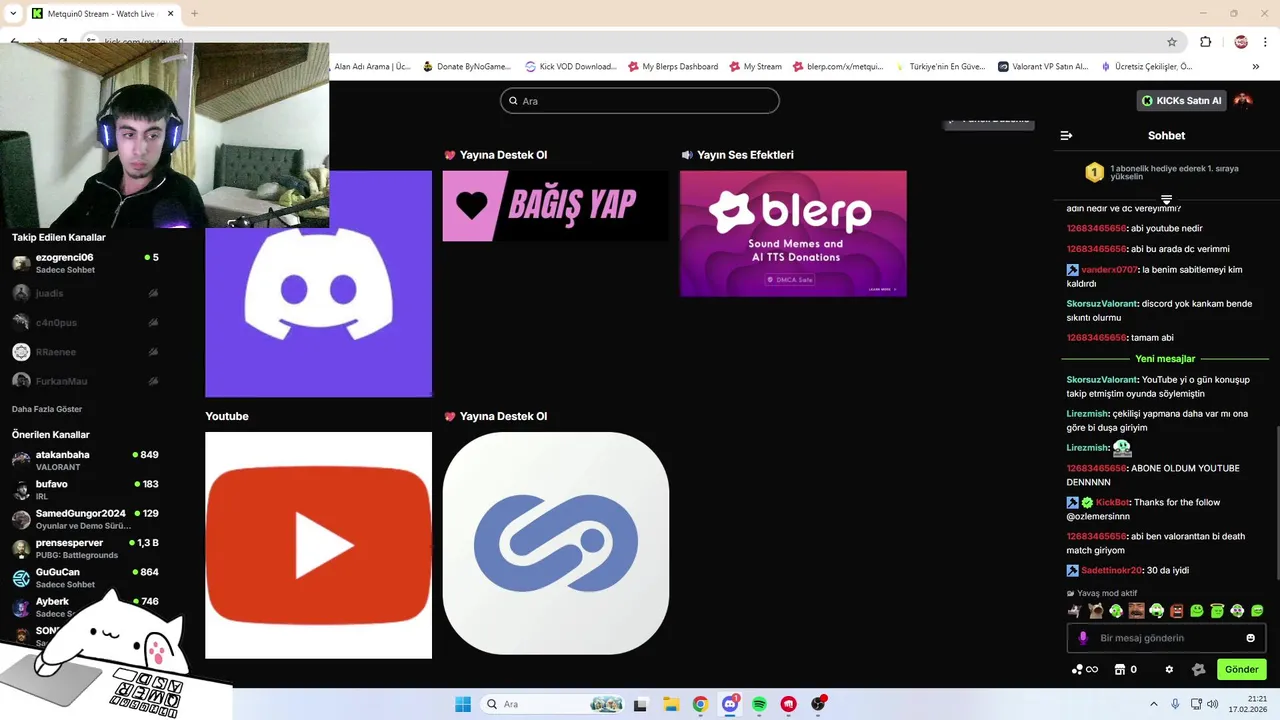Show hidden system tray icons
The image size is (1280, 720).
tap(1153, 704)
